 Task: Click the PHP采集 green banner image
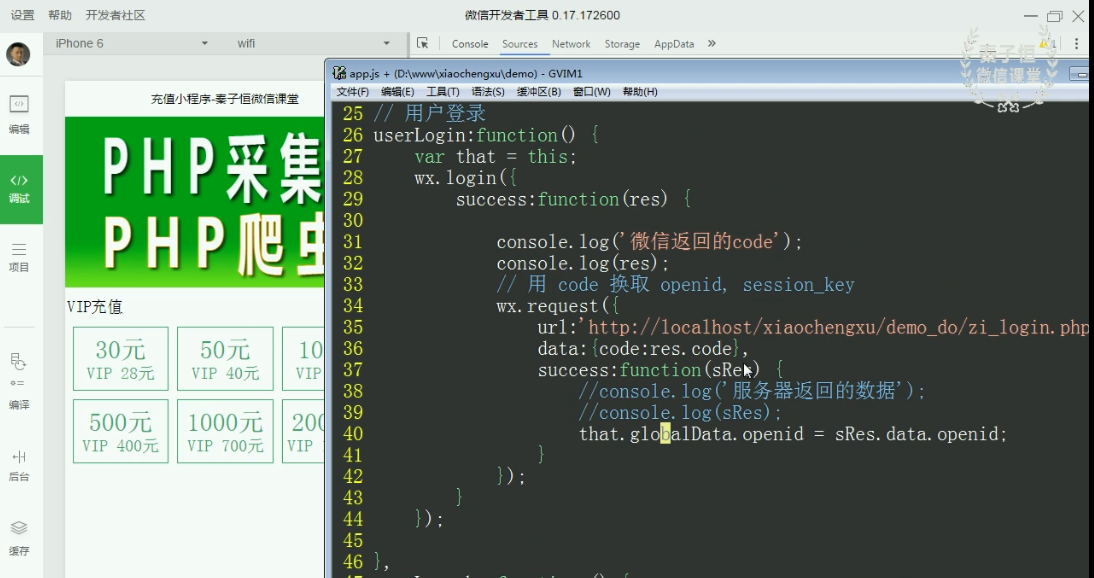click(x=195, y=202)
